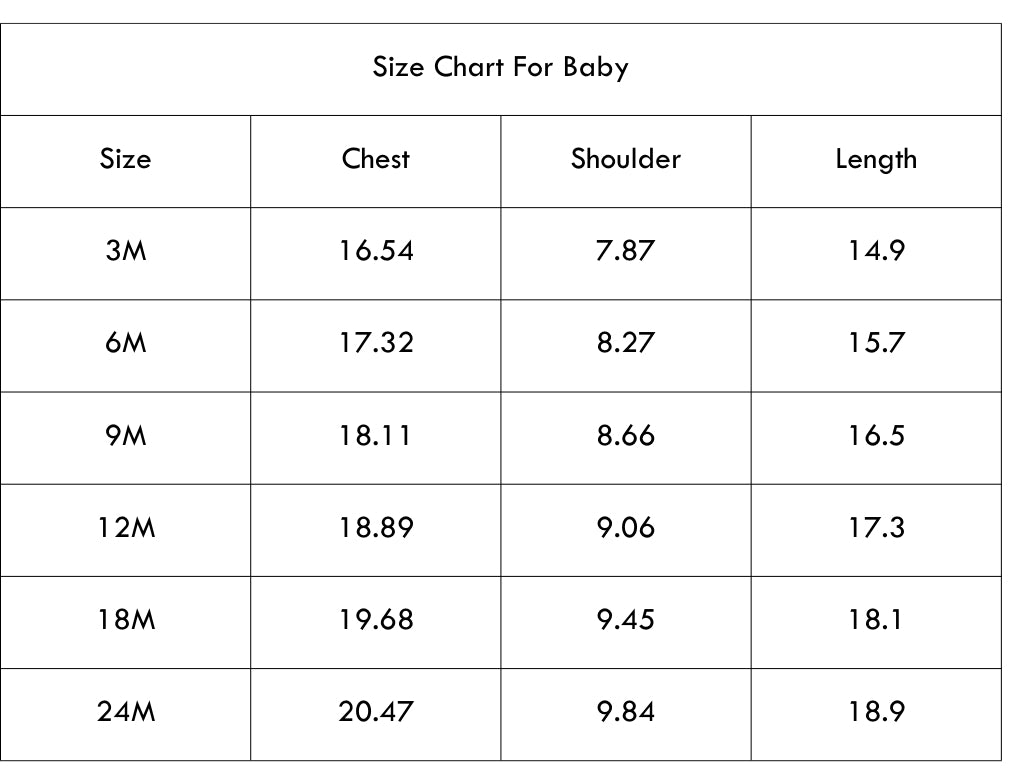Click the 12M size cell

tap(126, 528)
